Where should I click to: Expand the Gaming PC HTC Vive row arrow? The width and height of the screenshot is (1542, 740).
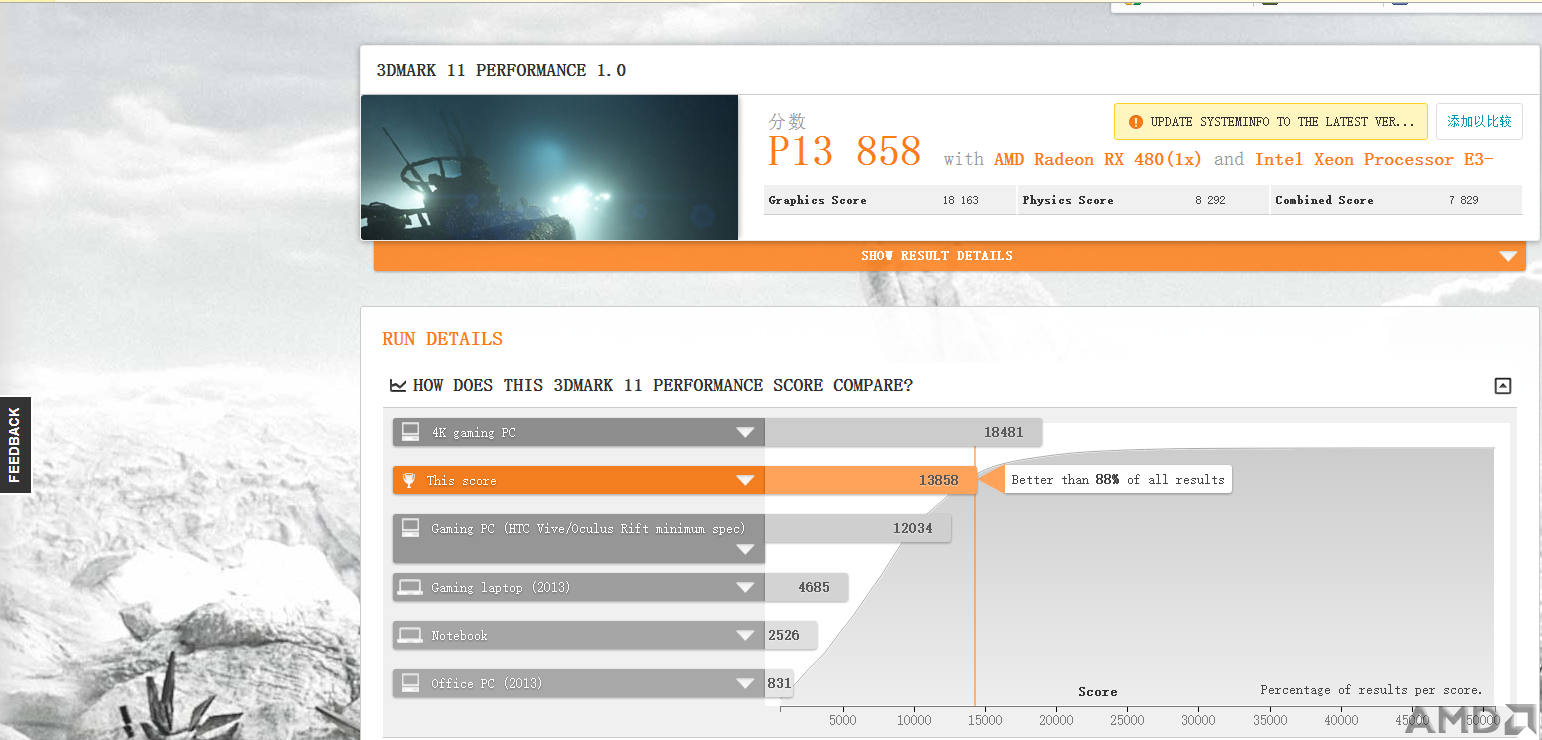pos(745,550)
